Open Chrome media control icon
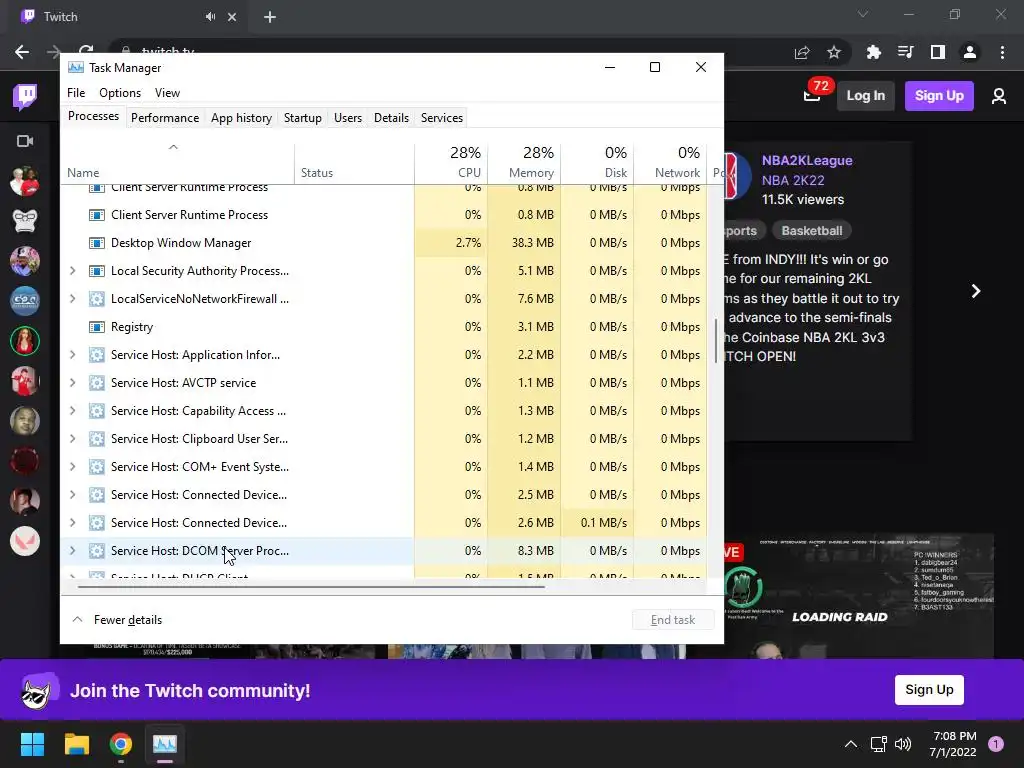 (x=905, y=52)
